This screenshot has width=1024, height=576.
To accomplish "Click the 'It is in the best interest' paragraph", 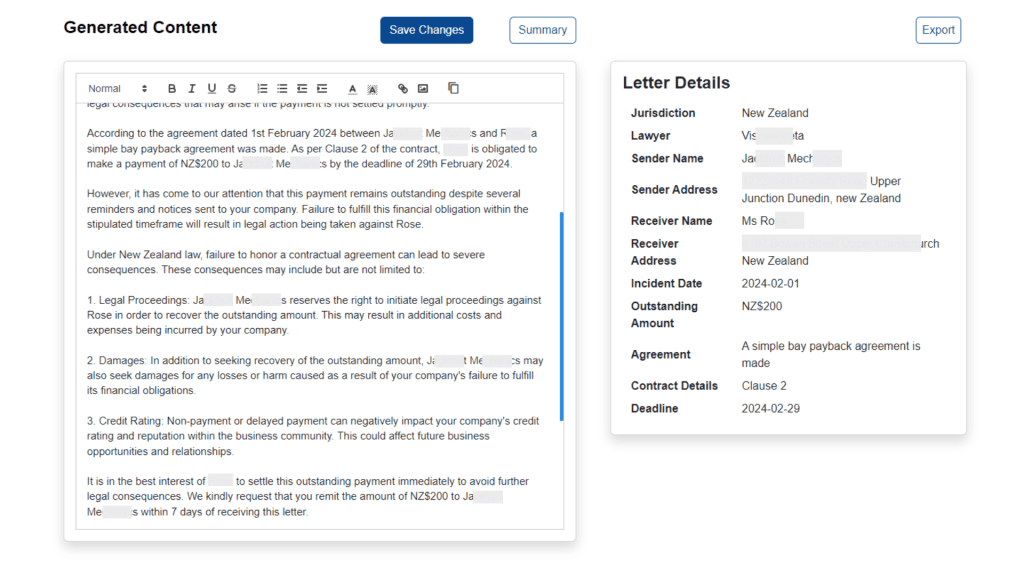I will tap(308, 496).
